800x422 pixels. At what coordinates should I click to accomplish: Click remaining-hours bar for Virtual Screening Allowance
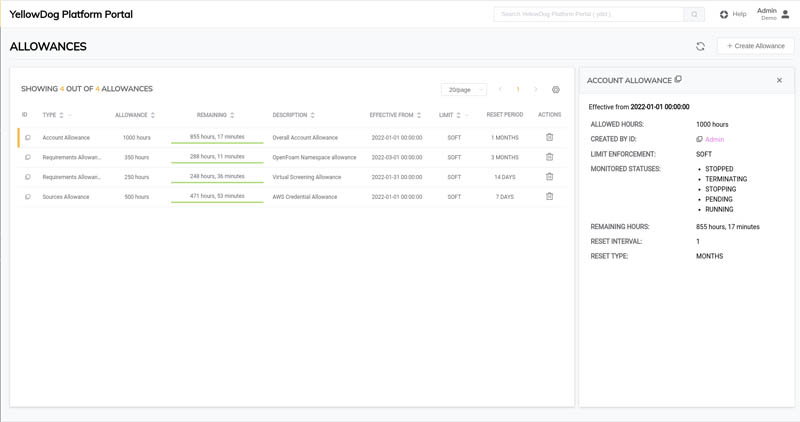coord(217,177)
